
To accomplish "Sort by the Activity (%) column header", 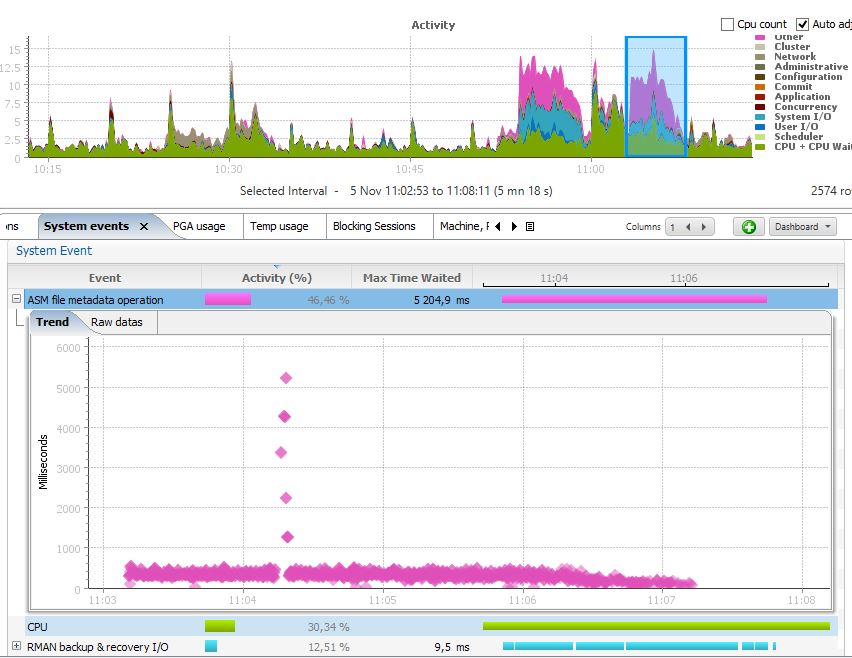I will 277,278.
